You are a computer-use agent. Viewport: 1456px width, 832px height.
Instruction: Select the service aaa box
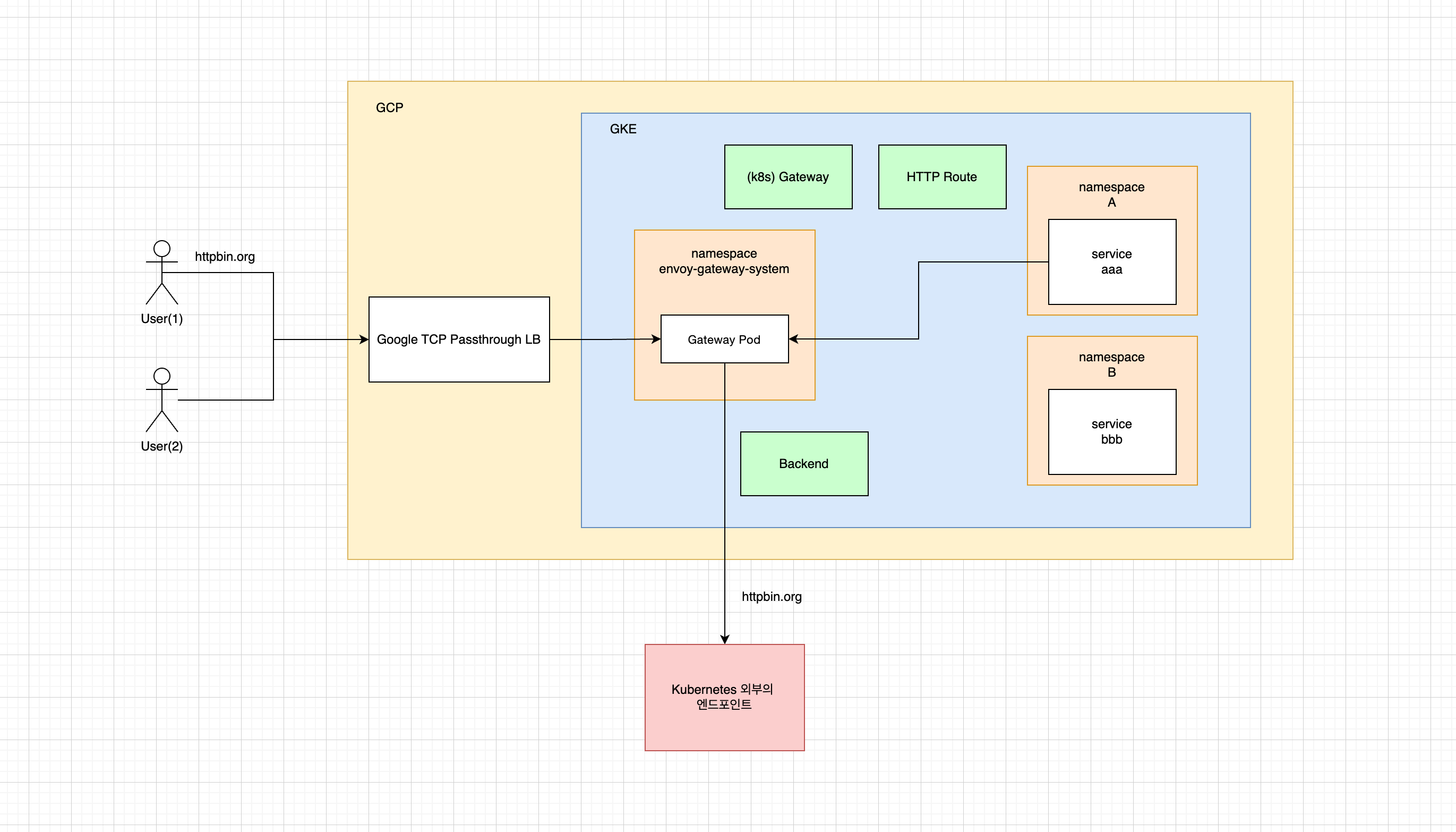(1111, 262)
